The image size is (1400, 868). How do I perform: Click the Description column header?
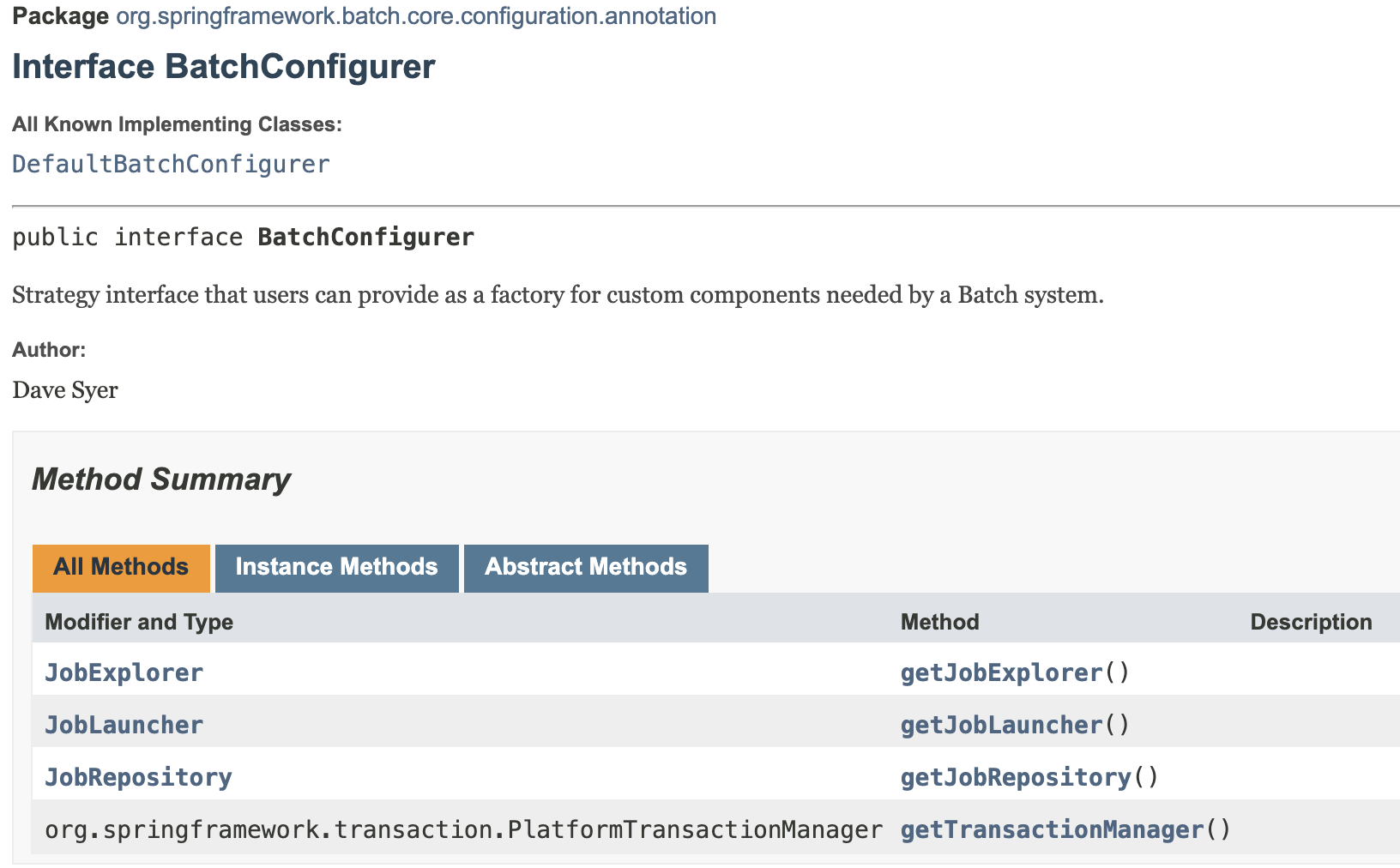1311,622
